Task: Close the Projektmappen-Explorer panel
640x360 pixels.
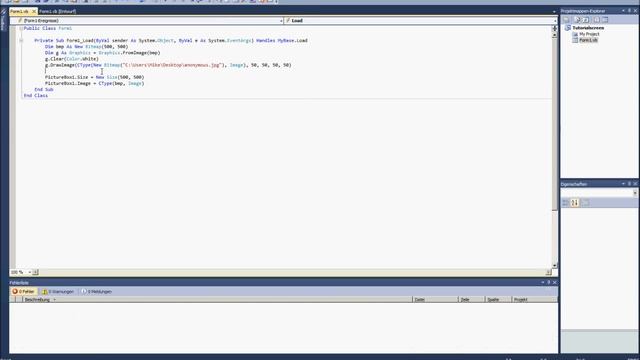Action: pos(635,11)
